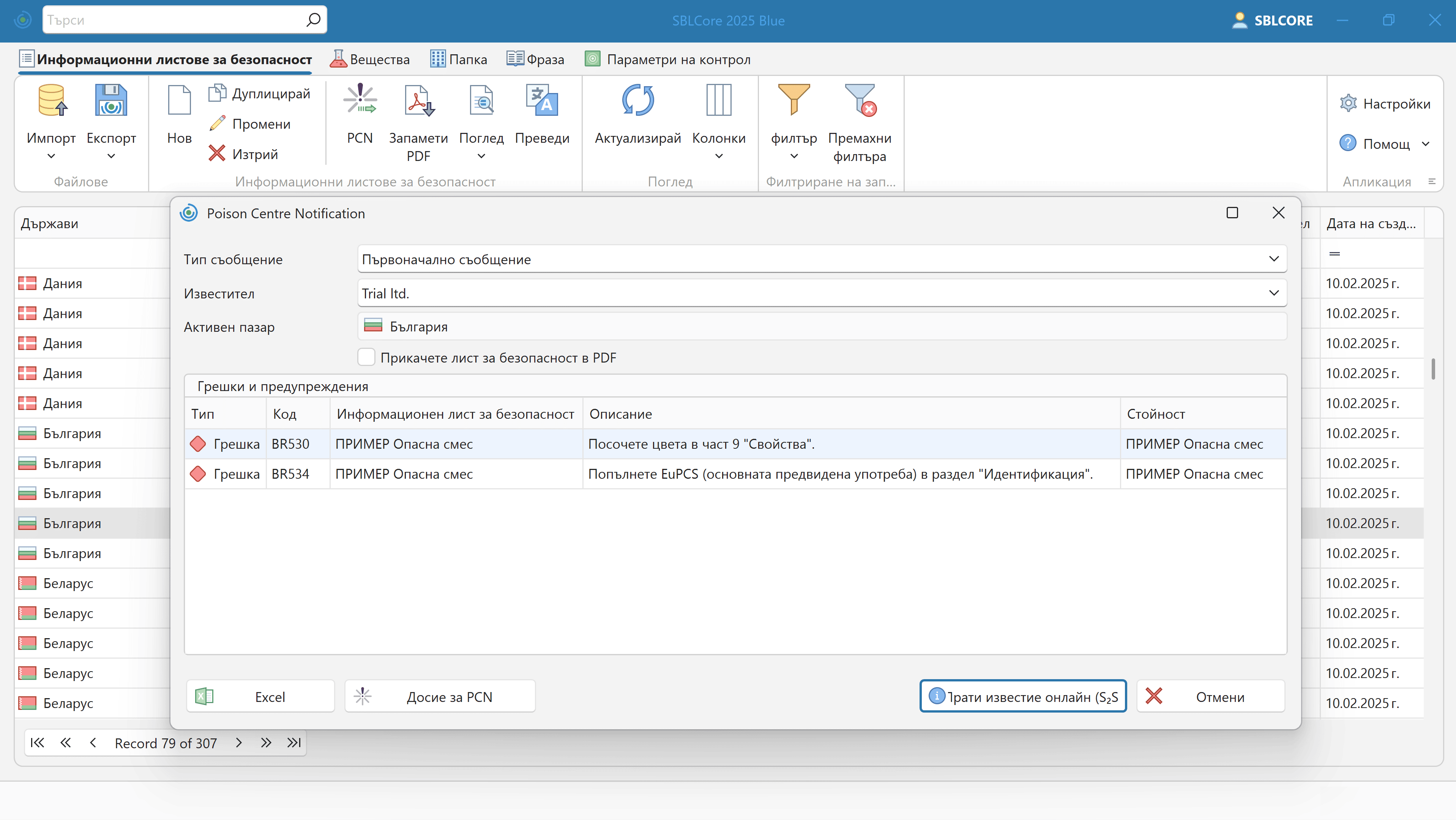Click the Refresh (Актуализирай) icon

point(637,101)
